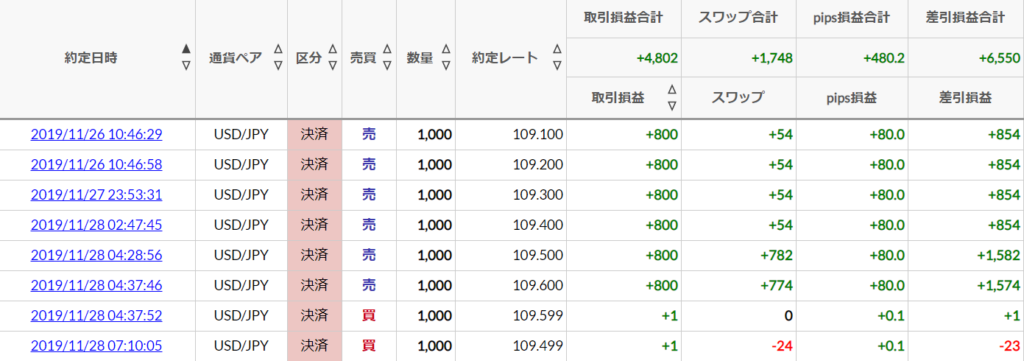Click the net profit value +1,574
The height and width of the screenshot is (361, 1024).
point(999,285)
